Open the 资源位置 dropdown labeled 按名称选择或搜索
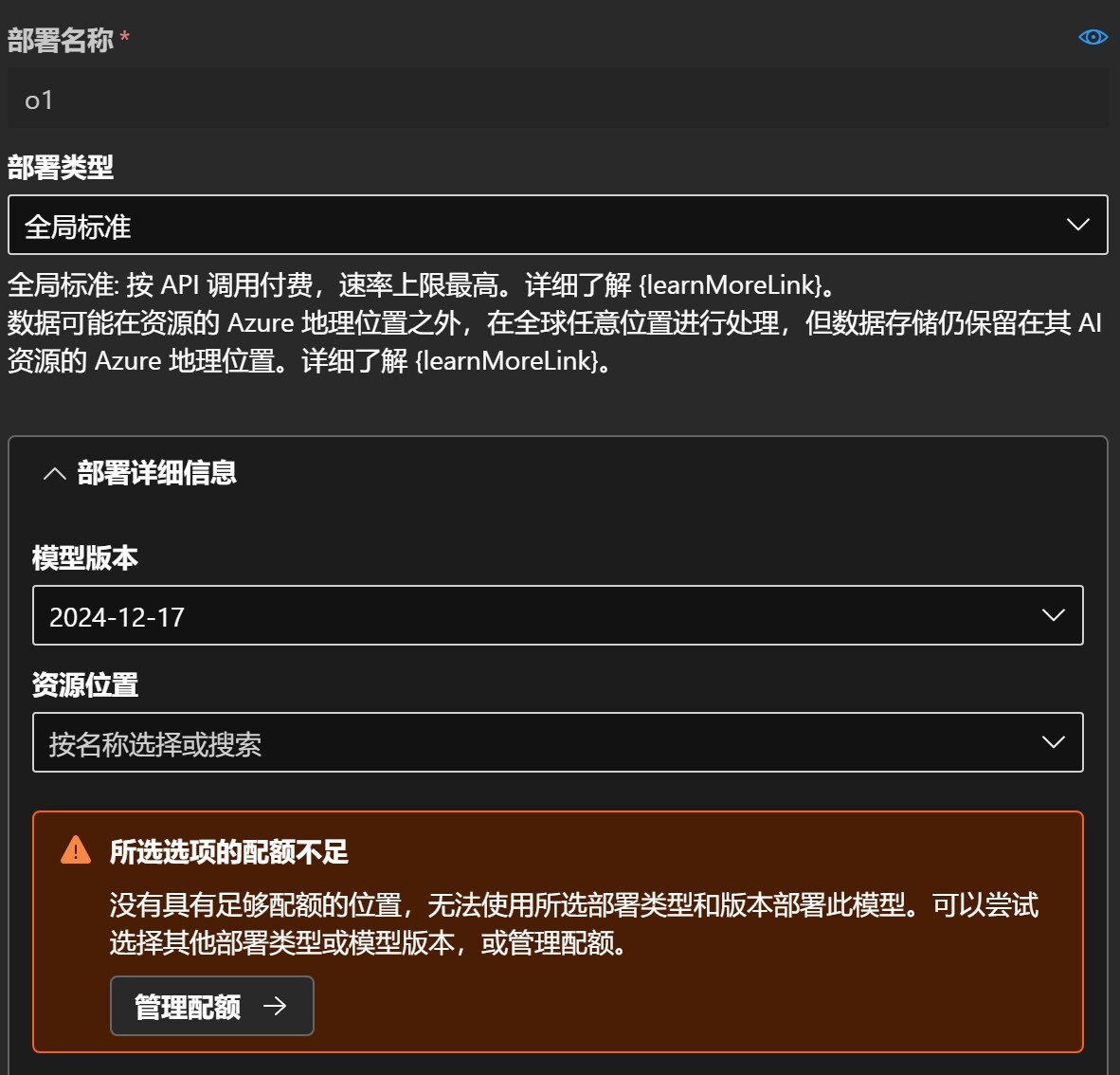The width and height of the screenshot is (1120, 1075). click(x=557, y=742)
